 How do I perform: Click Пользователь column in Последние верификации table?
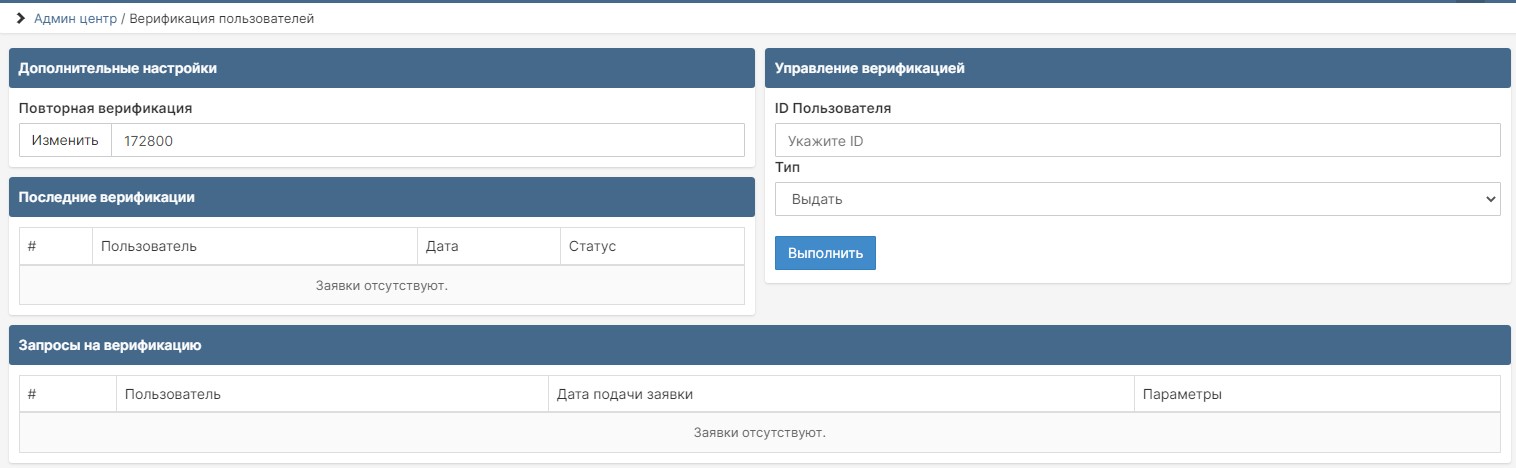coord(149,246)
